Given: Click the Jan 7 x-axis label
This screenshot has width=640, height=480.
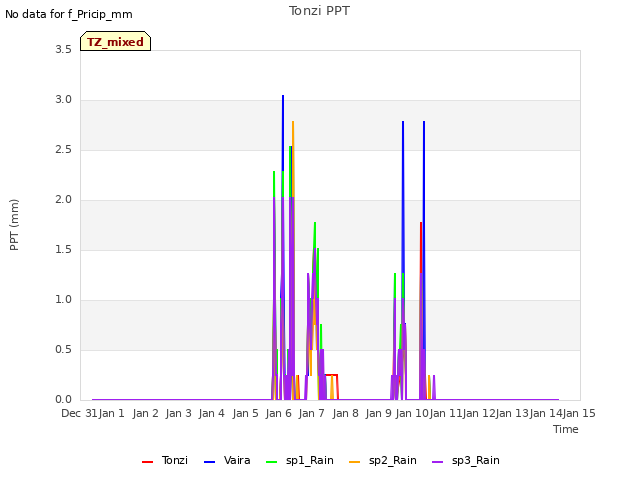Looking at the screenshot, I should tap(311, 413).
